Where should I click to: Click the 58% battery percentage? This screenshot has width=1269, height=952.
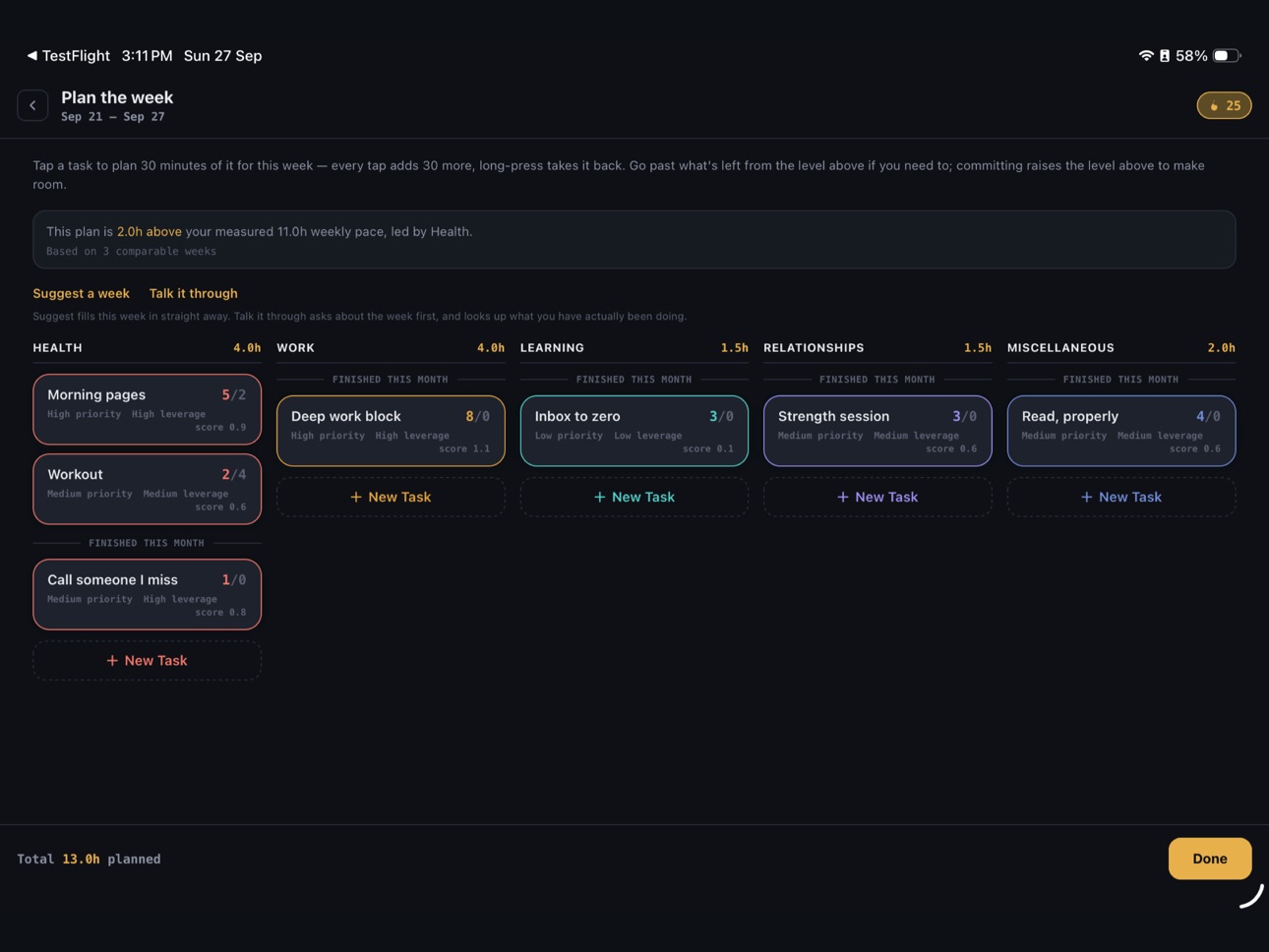click(x=1191, y=56)
